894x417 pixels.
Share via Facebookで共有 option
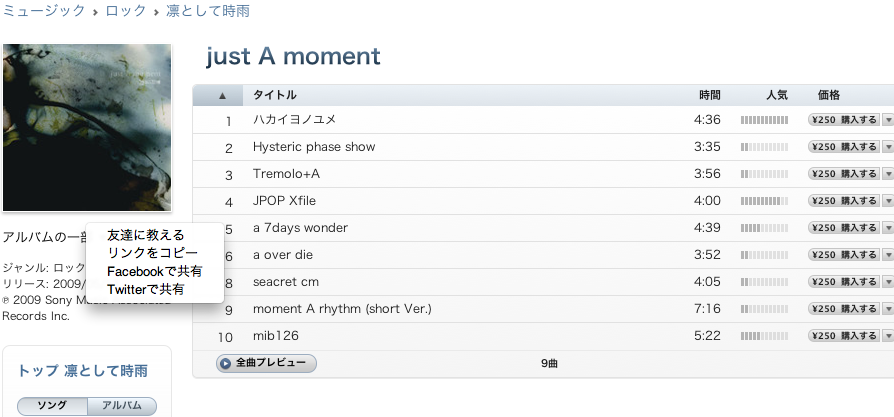pos(154,271)
